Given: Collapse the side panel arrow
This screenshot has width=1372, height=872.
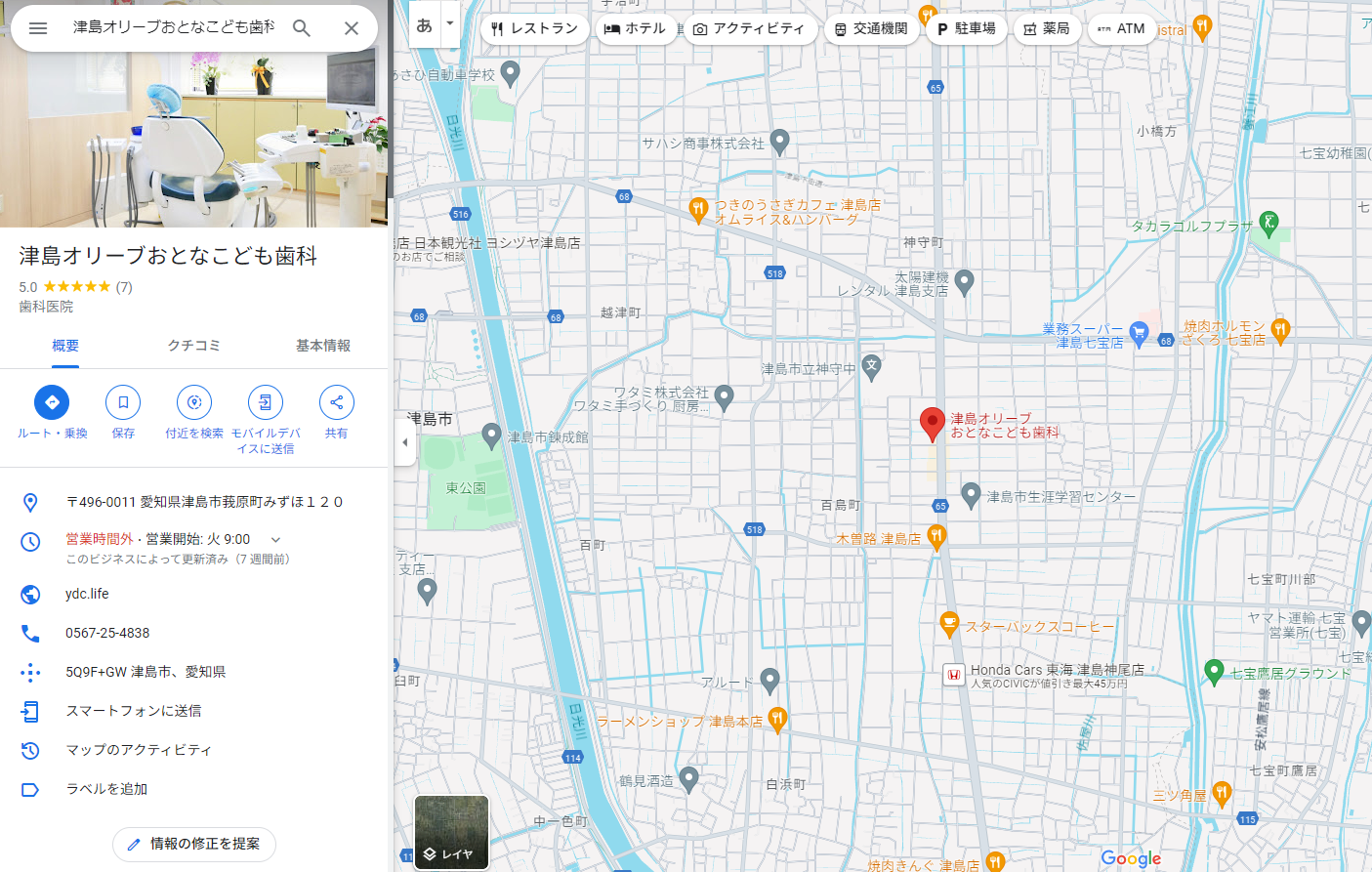Looking at the screenshot, I should pos(405,442).
